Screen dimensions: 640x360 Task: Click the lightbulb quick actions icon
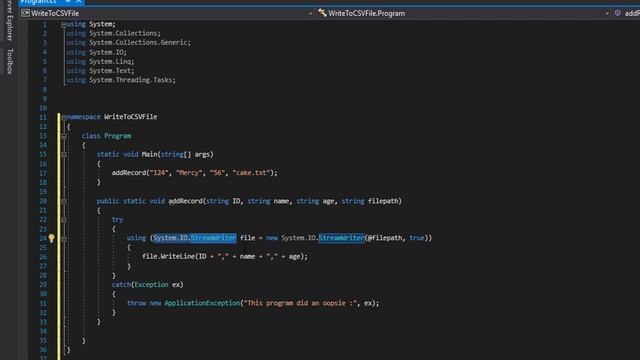[x=51, y=238]
